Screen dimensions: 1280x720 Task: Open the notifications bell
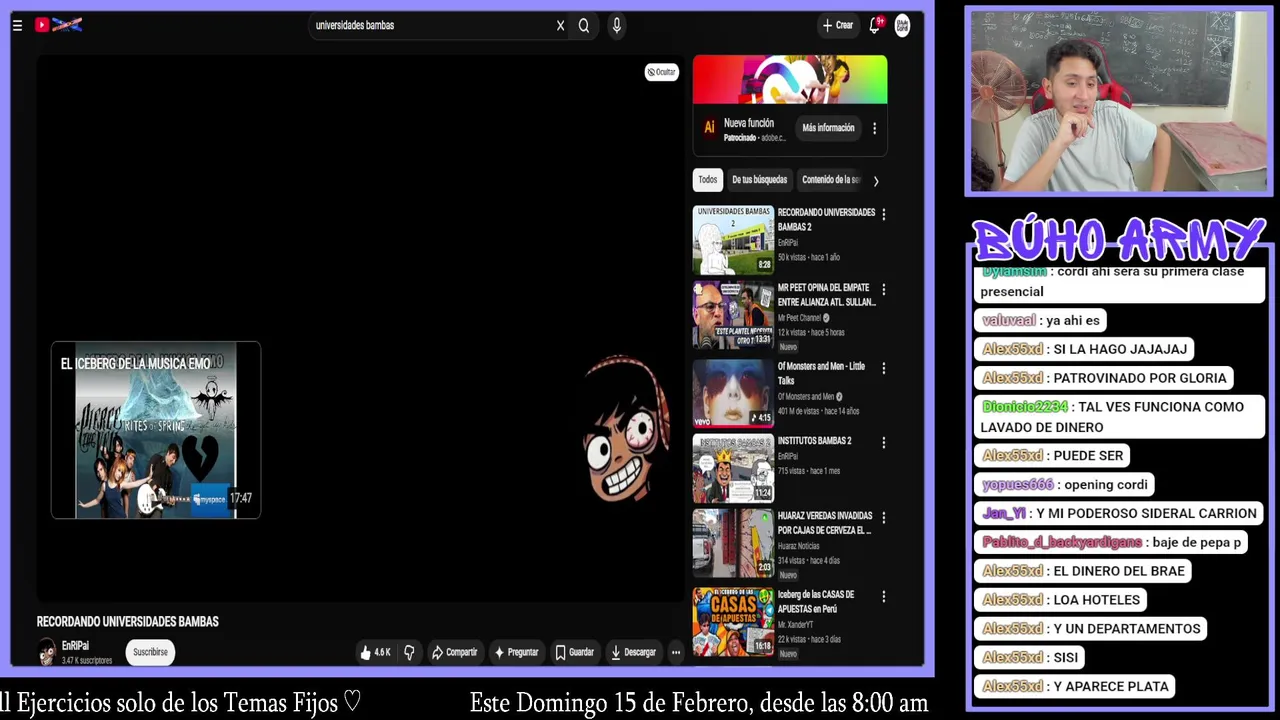click(875, 26)
